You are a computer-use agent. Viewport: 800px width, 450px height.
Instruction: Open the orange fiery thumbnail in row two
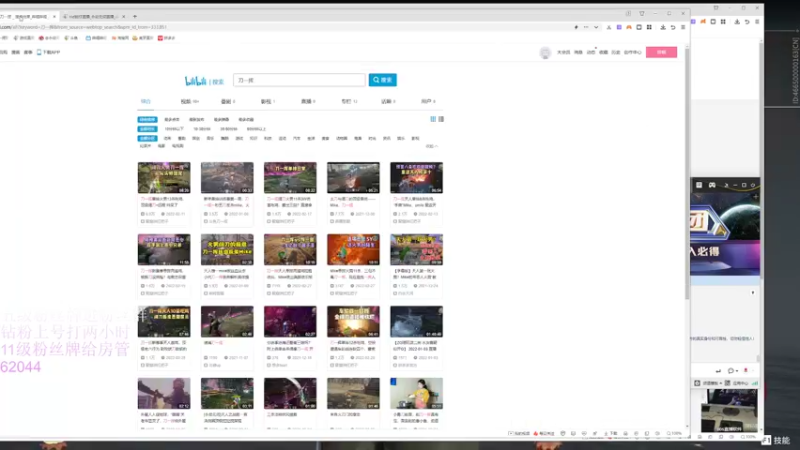[353, 249]
